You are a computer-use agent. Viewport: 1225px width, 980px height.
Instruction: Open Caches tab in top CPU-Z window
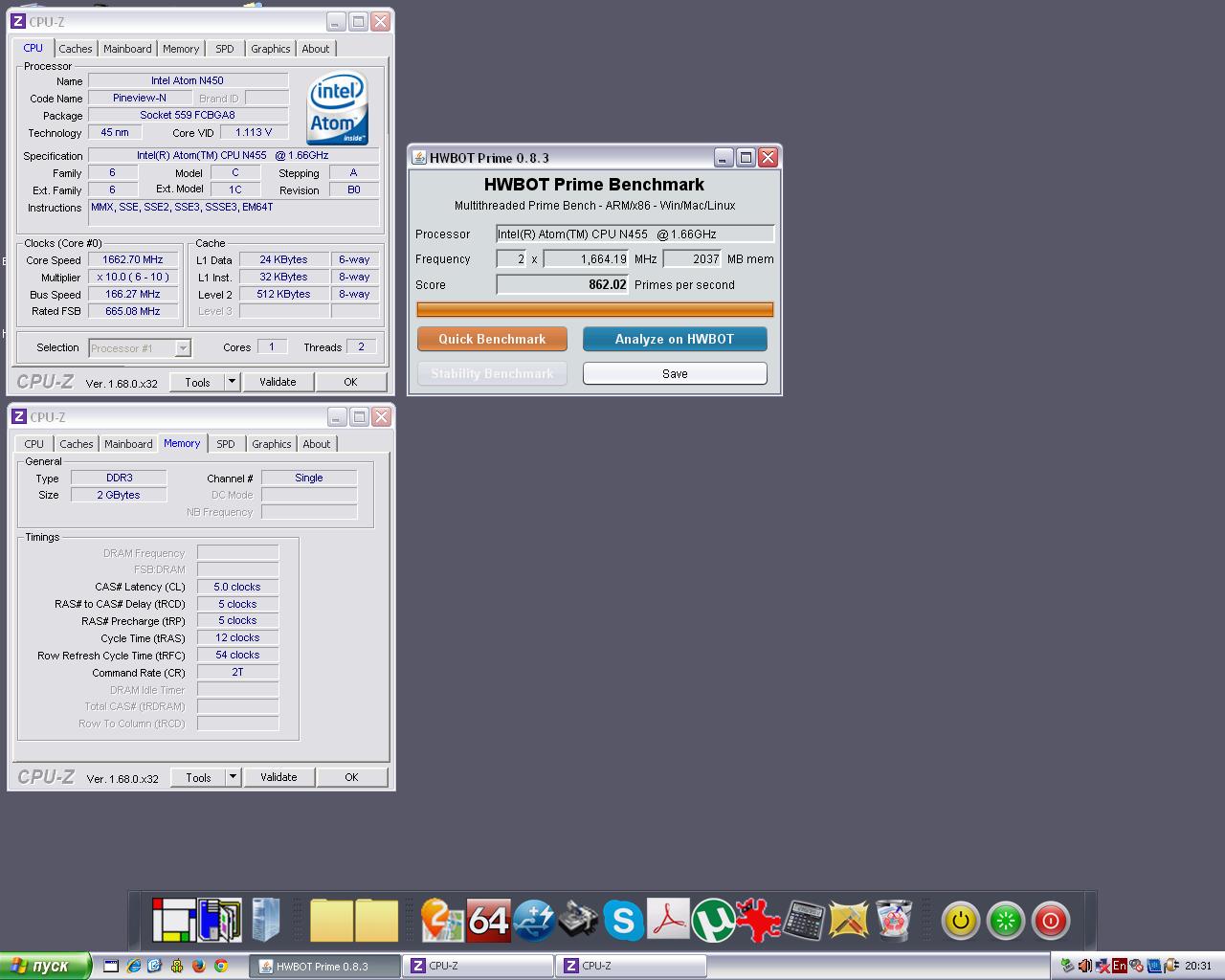tap(75, 49)
